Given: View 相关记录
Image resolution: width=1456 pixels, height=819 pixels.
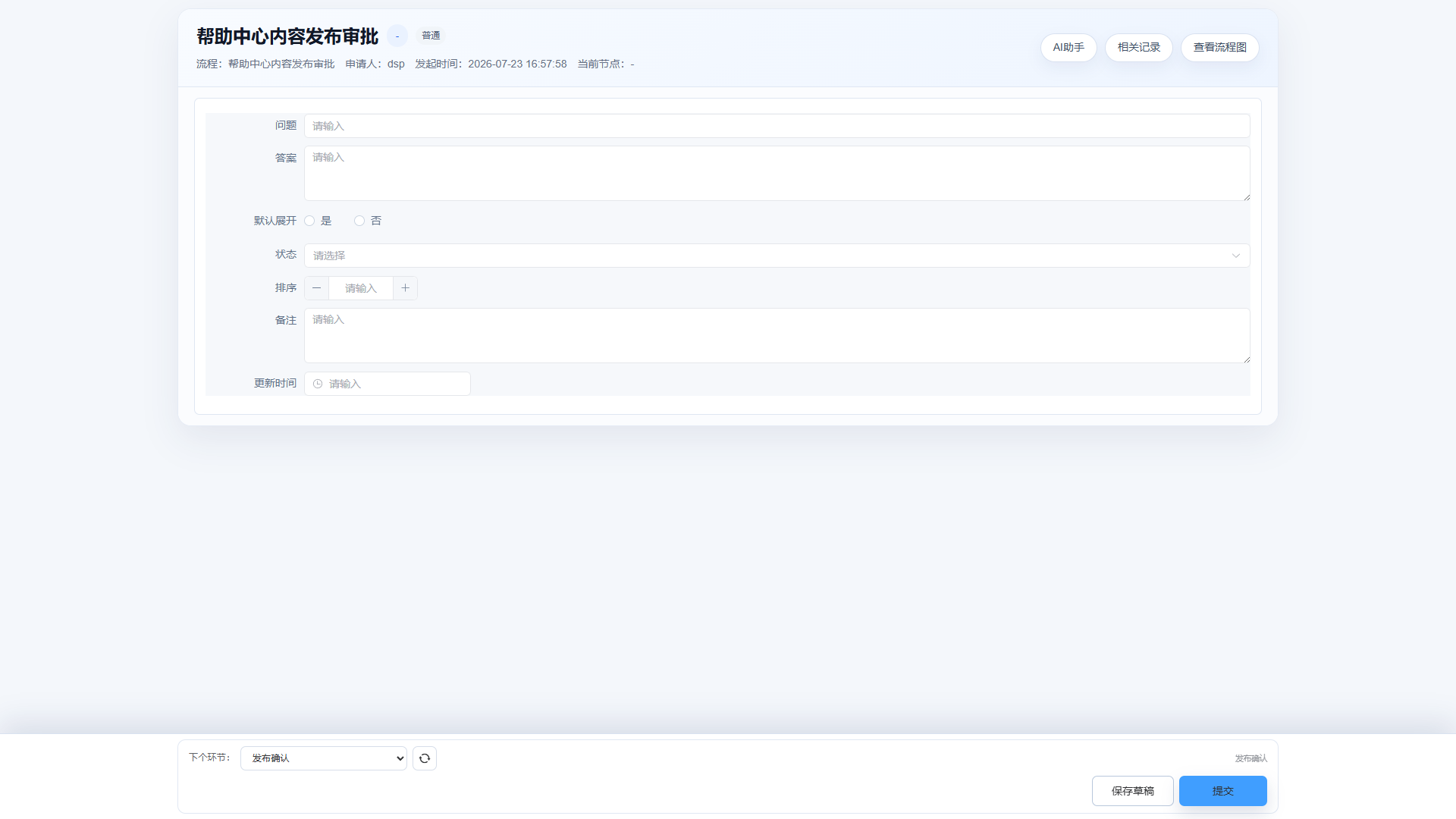Looking at the screenshot, I should coord(1139,48).
